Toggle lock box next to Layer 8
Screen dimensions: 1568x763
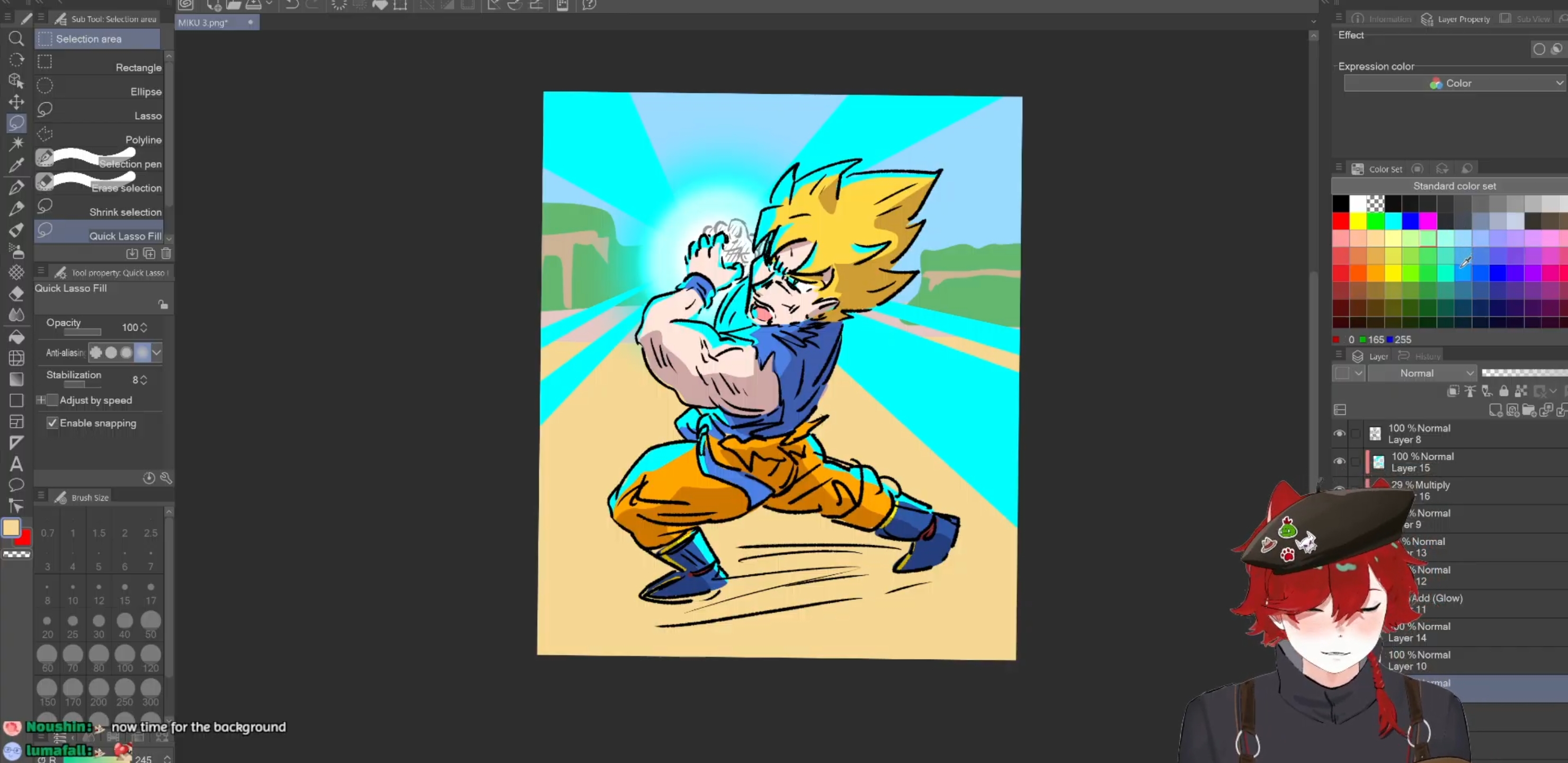click(x=1356, y=433)
